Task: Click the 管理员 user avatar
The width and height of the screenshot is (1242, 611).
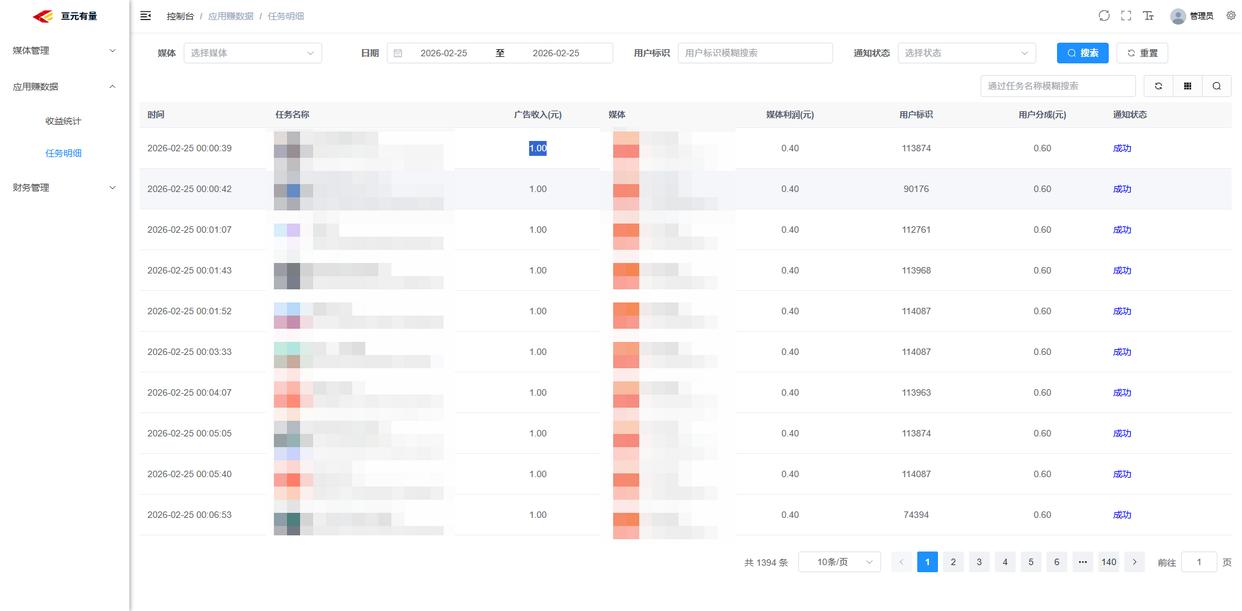Action: [x=1178, y=16]
